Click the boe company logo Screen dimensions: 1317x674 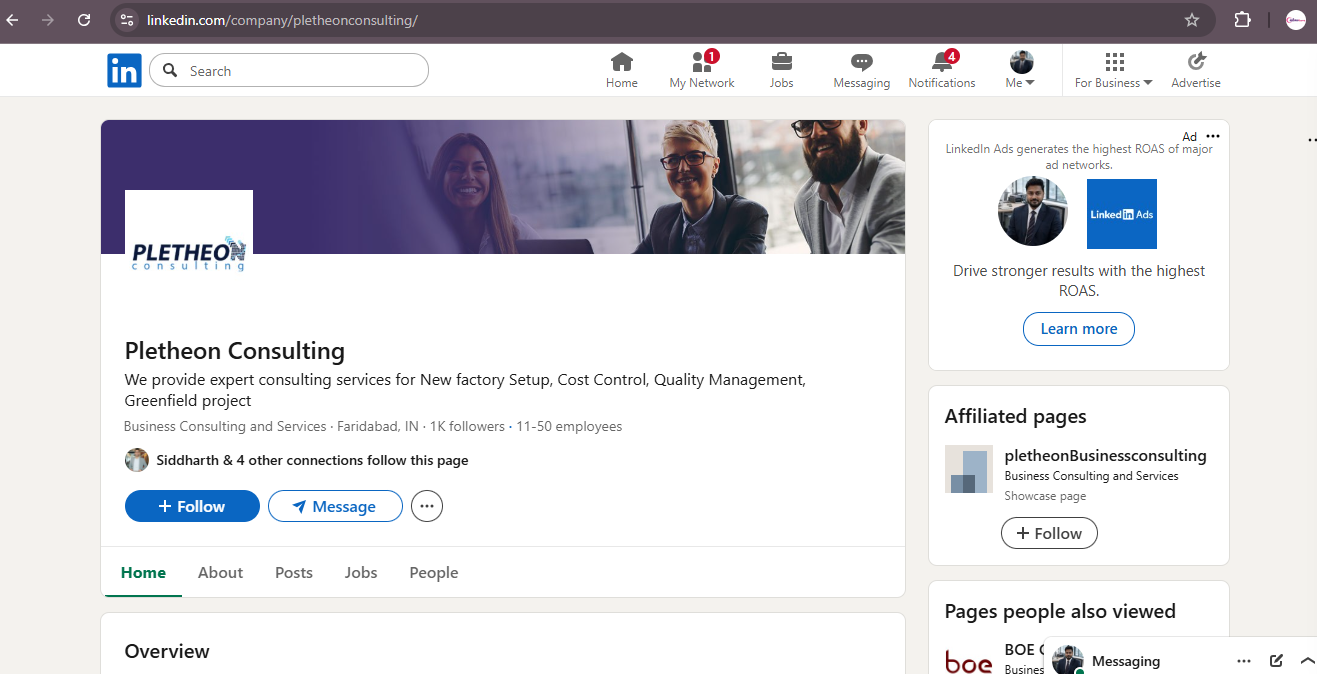(x=969, y=660)
